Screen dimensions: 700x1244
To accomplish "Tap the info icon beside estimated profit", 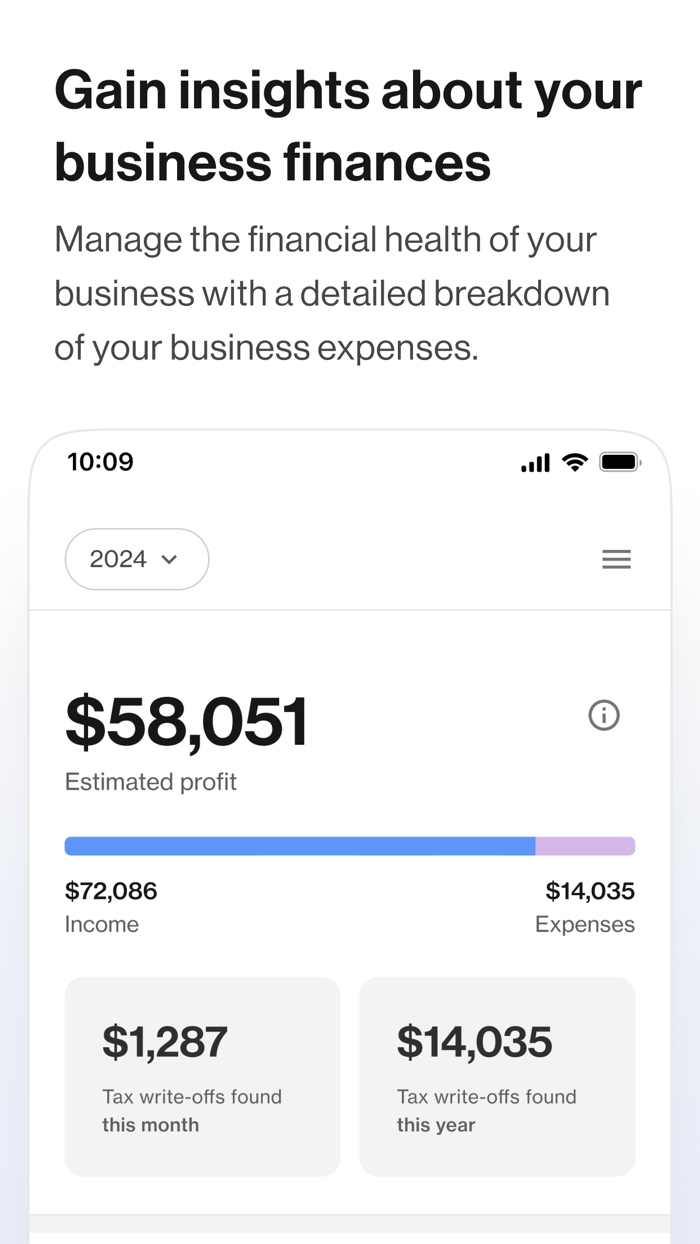I will pos(604,715).
